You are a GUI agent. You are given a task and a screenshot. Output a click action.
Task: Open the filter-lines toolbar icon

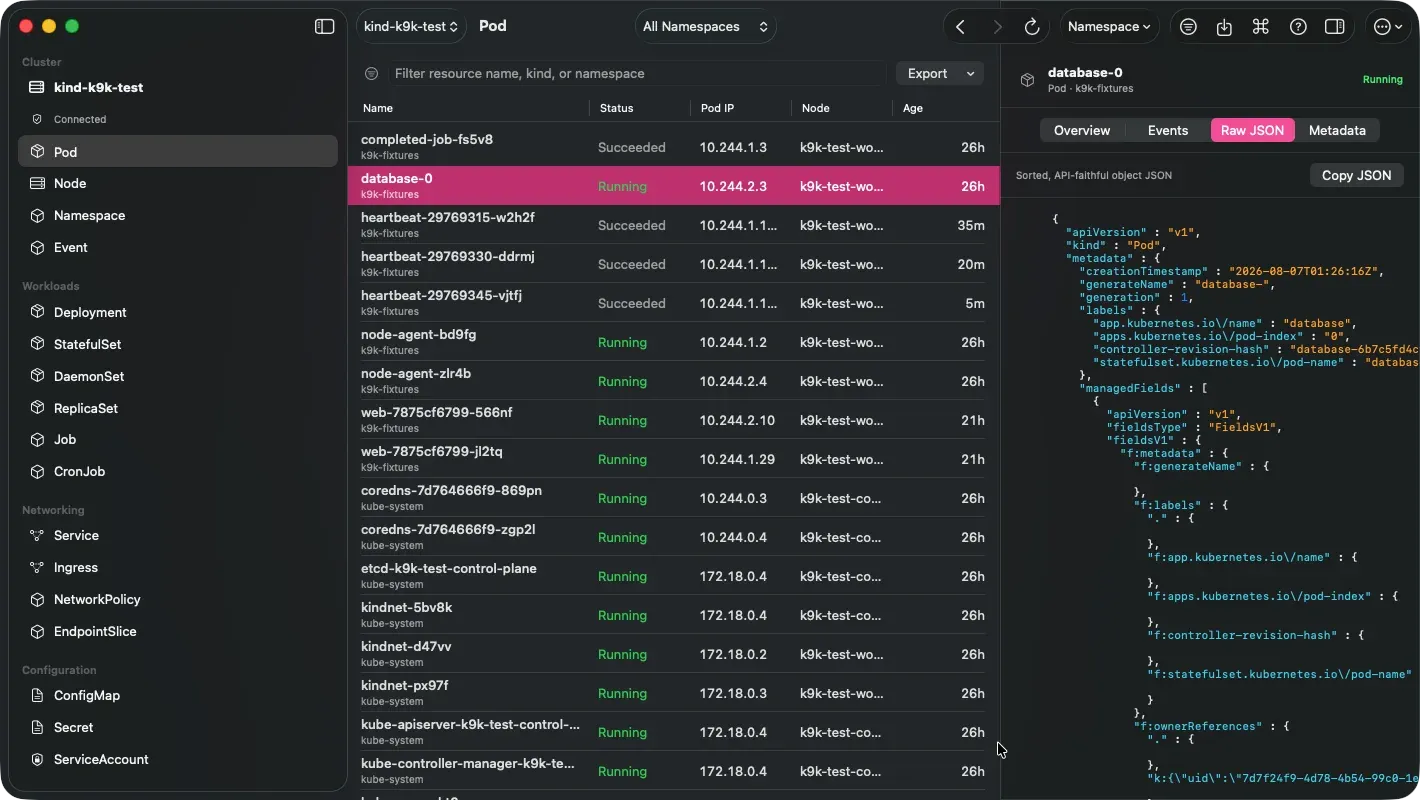click(x=1188, y=27)
